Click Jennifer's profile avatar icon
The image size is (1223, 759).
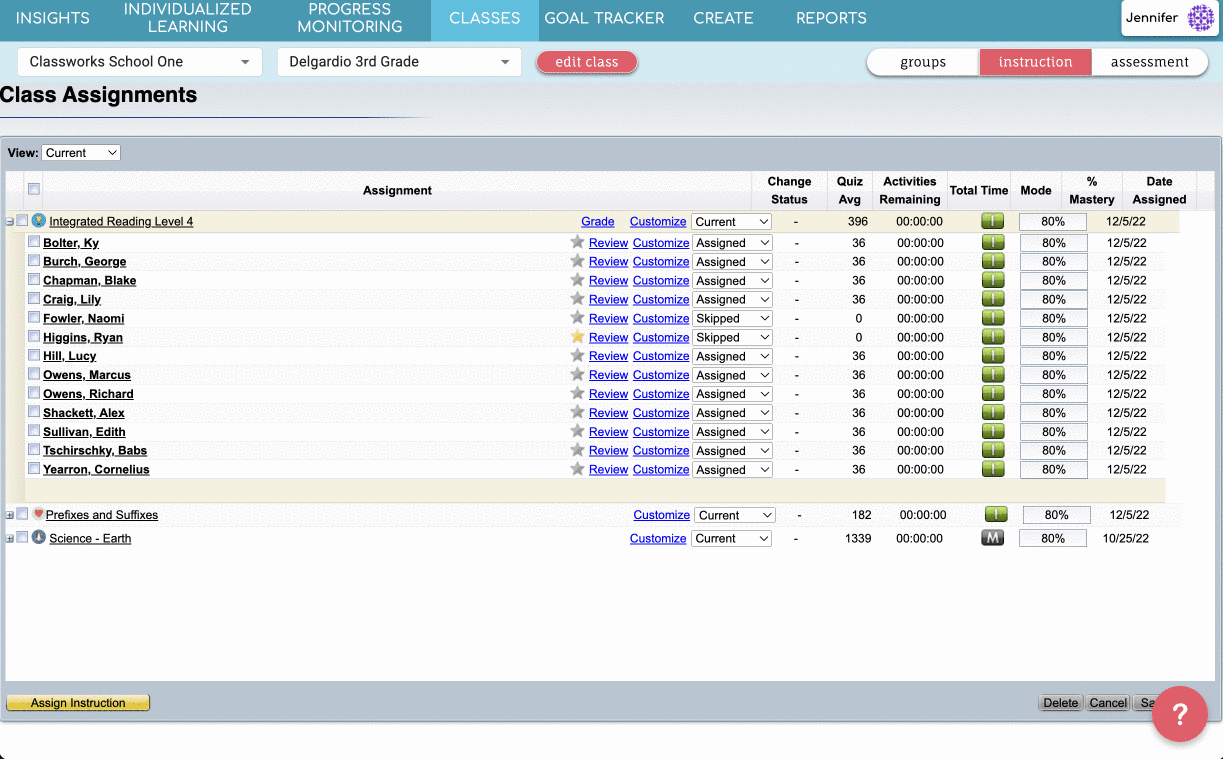(x=1200, y=18)
